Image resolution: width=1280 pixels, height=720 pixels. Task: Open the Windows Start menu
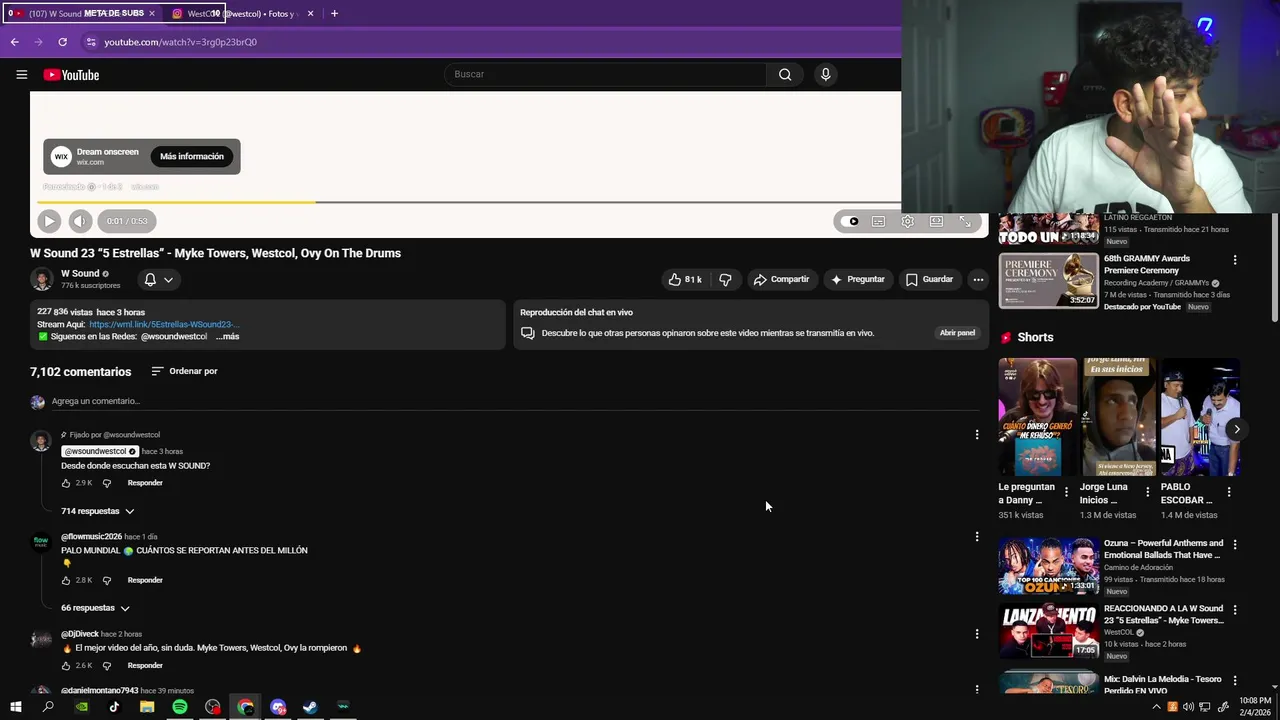pyautogui.click(x=15, y=707)
